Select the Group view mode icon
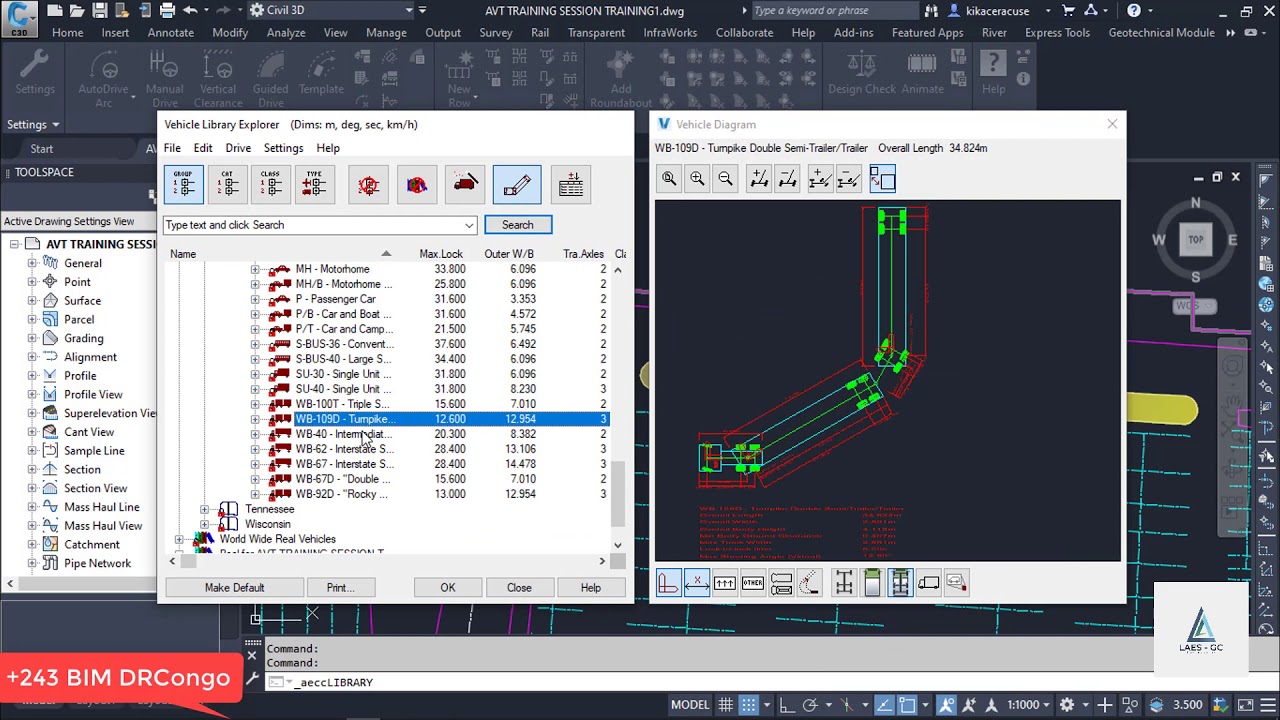 [x=184, y=184]
